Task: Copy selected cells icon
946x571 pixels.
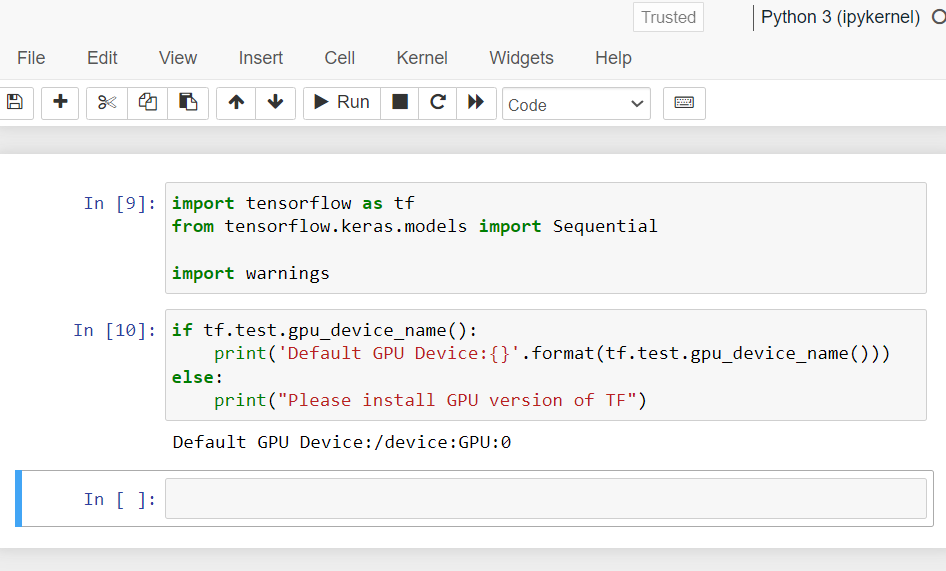Action: [x=148, y=103]
